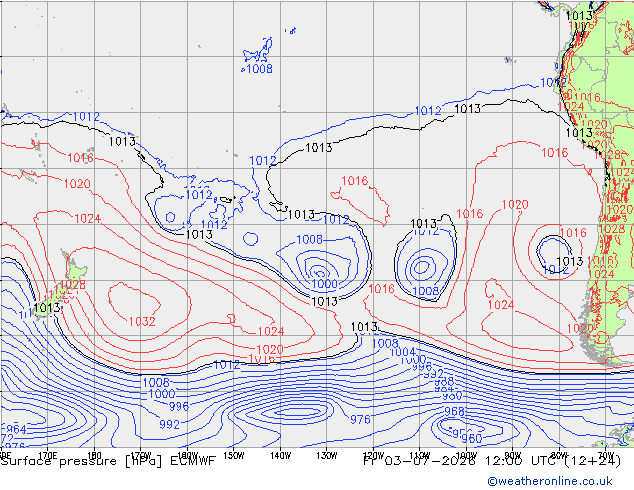Click the 1028 label beside New Zealand
This screenshot has width=634, height=490.
point(73,285)
